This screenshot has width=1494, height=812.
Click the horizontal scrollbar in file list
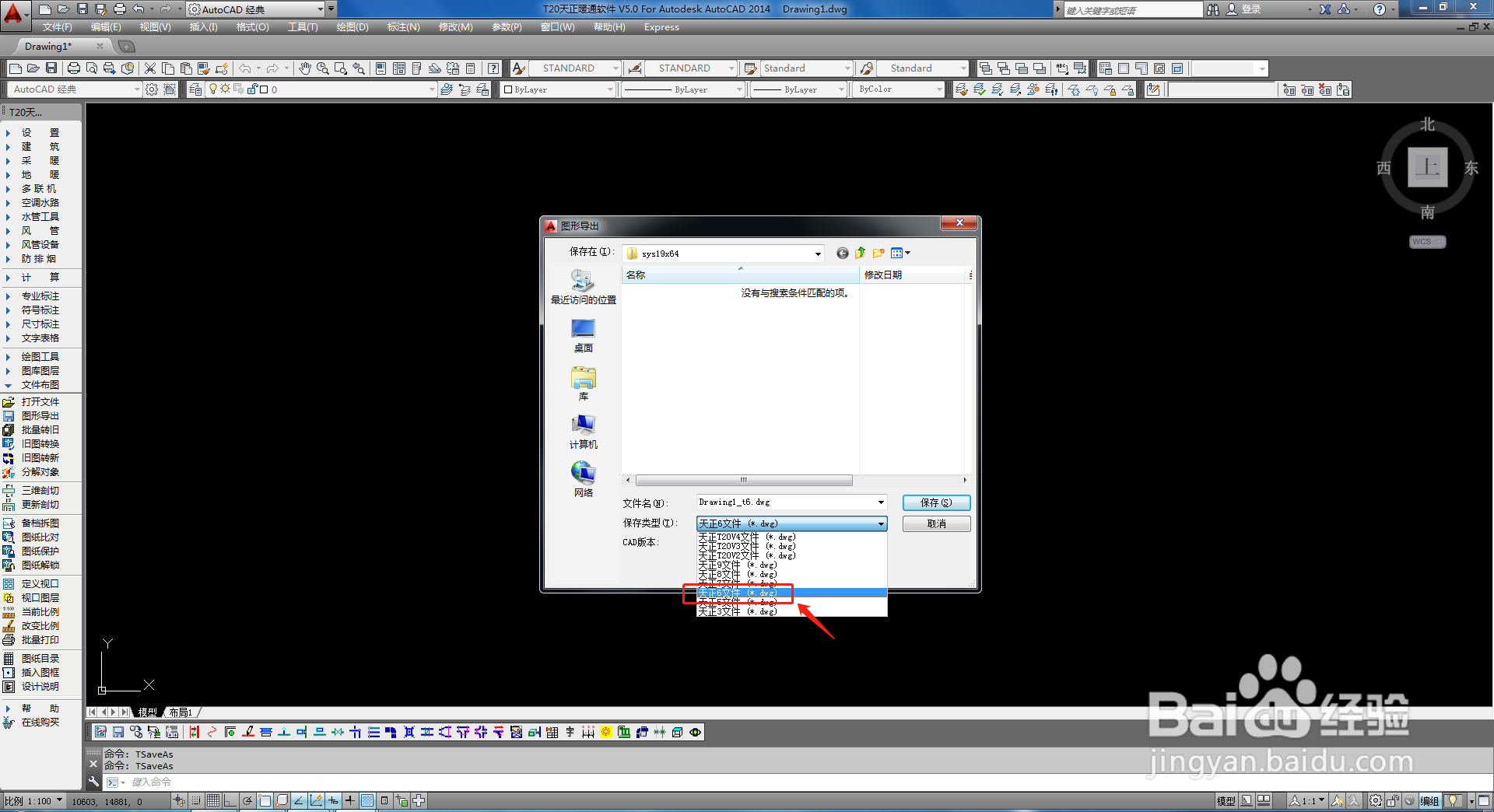click(744, 480)
